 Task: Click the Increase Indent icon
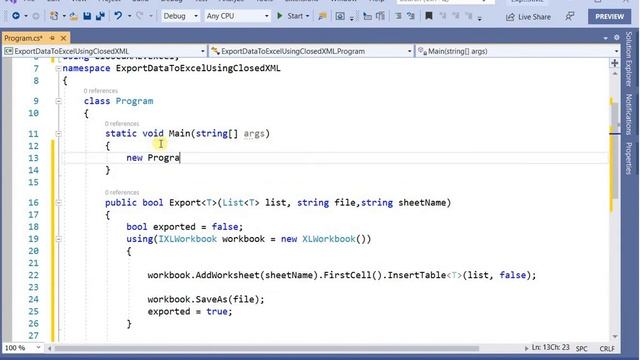tap(380, 16)
